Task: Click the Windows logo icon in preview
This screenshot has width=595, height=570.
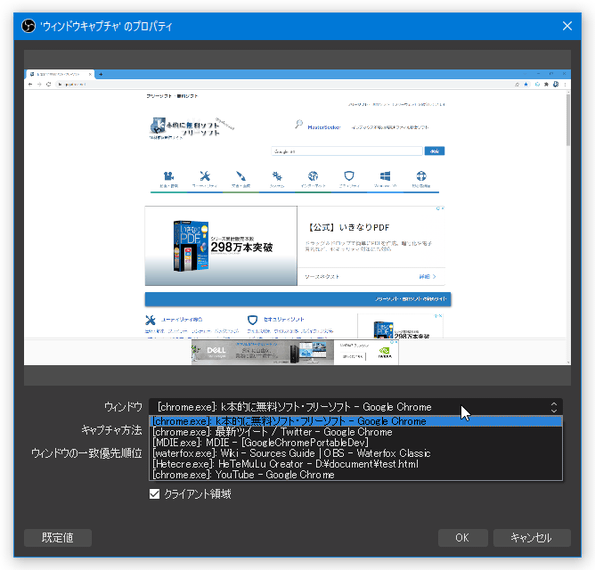Action: point(385,176)
